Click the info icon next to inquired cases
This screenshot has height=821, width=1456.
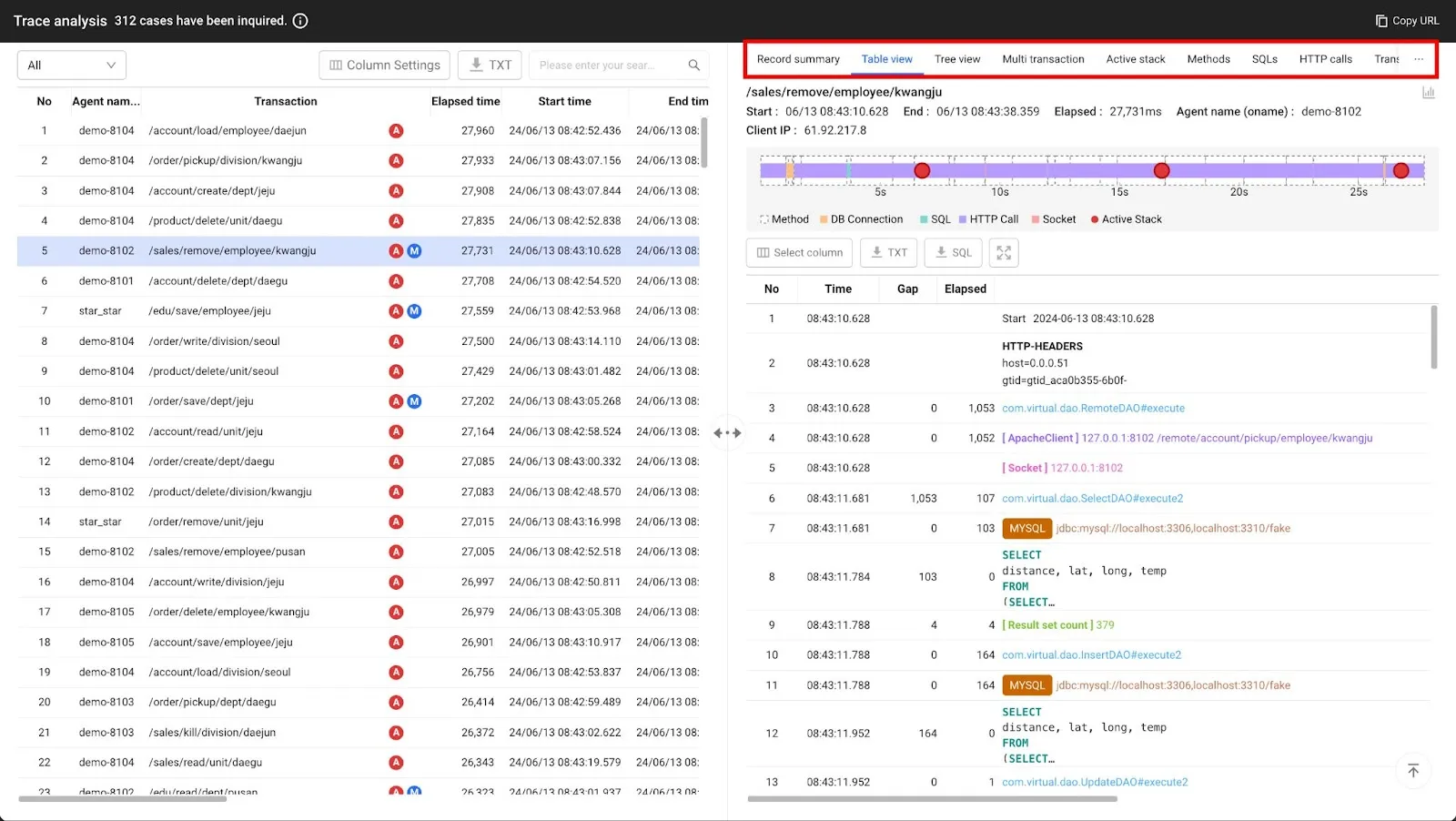(300, 21)
